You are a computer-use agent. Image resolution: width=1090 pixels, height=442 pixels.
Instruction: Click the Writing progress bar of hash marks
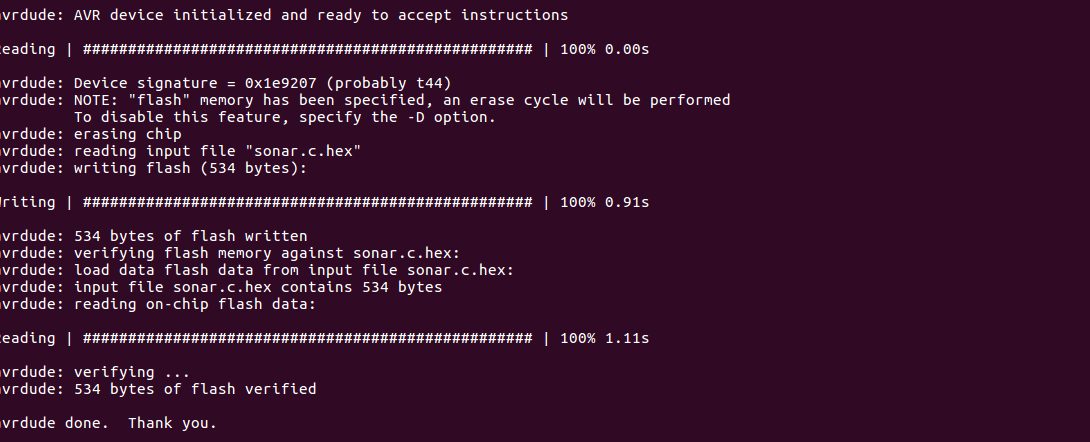[x=306, y=202]
